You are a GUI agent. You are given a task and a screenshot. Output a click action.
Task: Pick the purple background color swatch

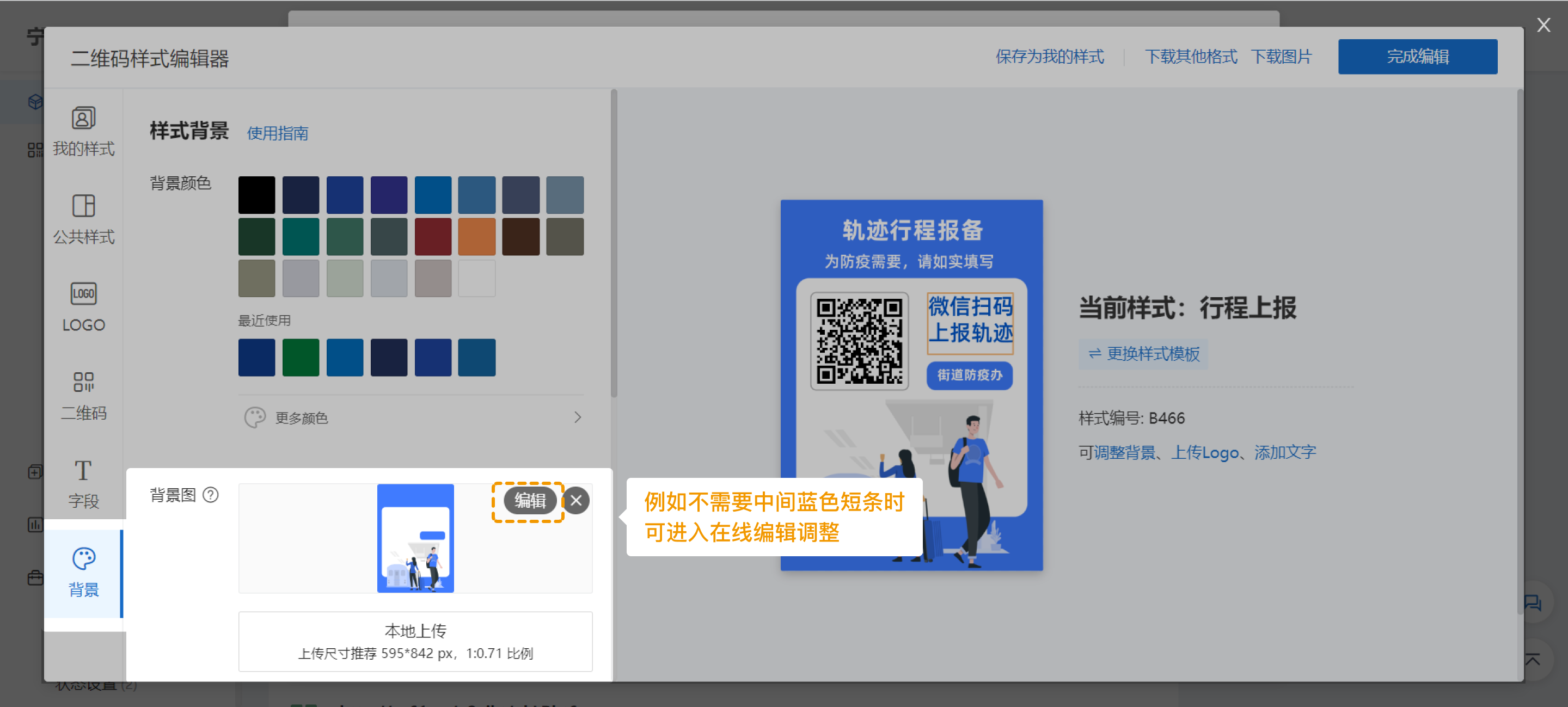(x=389, y=195)
